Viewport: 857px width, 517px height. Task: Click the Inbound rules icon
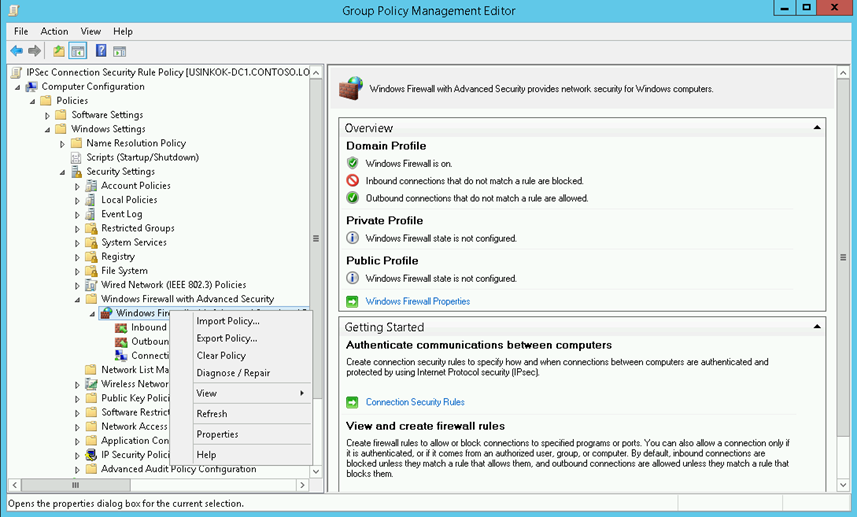point(121,327)
